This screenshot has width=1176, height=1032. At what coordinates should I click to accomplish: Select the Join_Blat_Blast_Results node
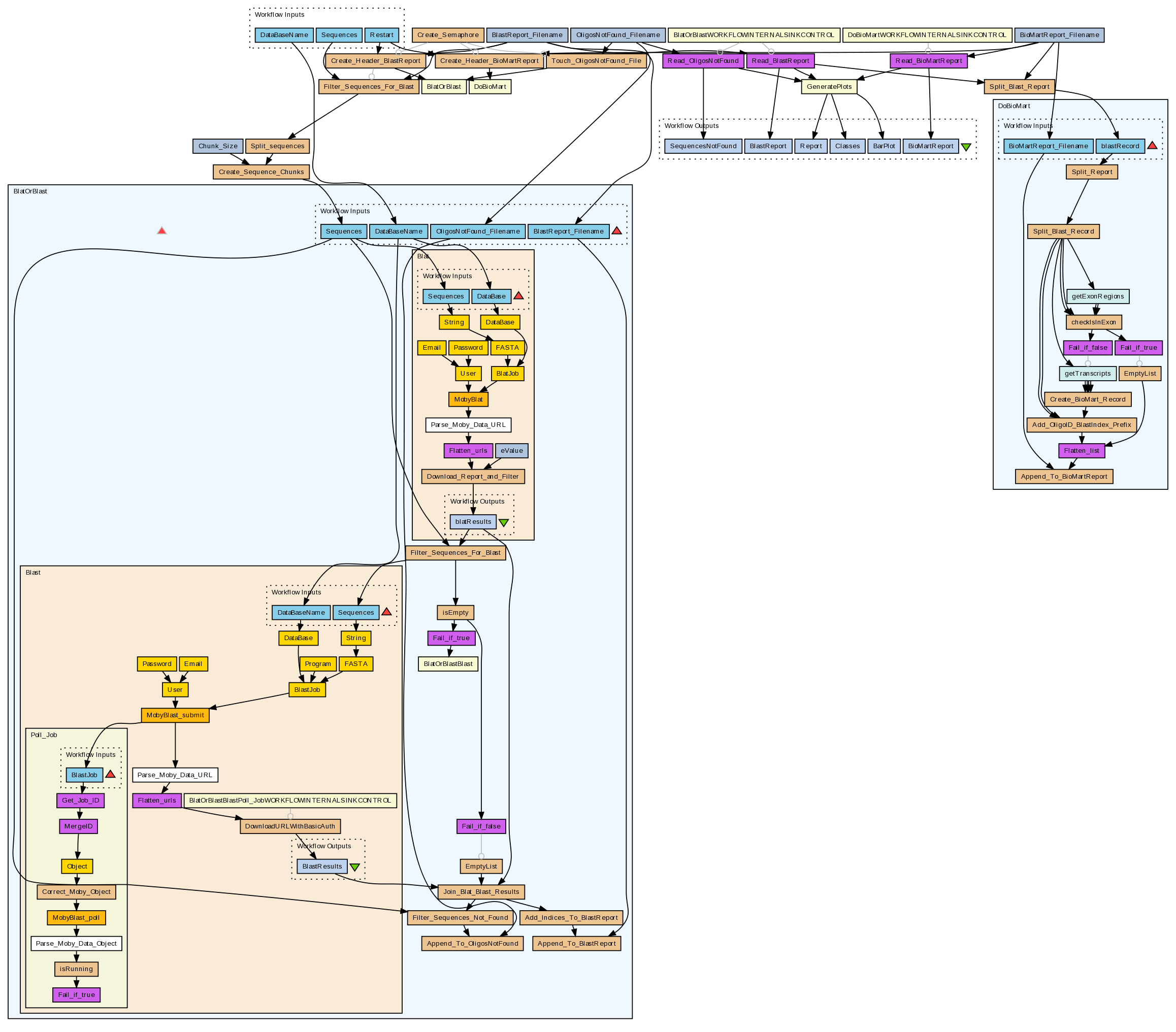coord(481,891)
